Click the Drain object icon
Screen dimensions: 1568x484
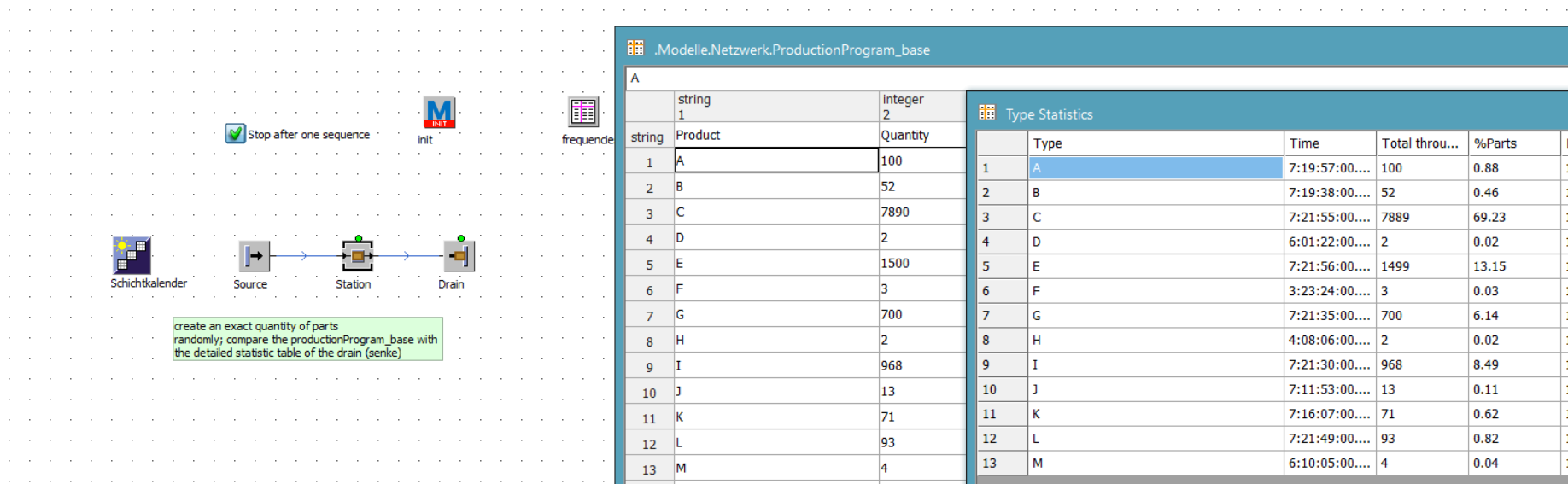tap(459, 255)
